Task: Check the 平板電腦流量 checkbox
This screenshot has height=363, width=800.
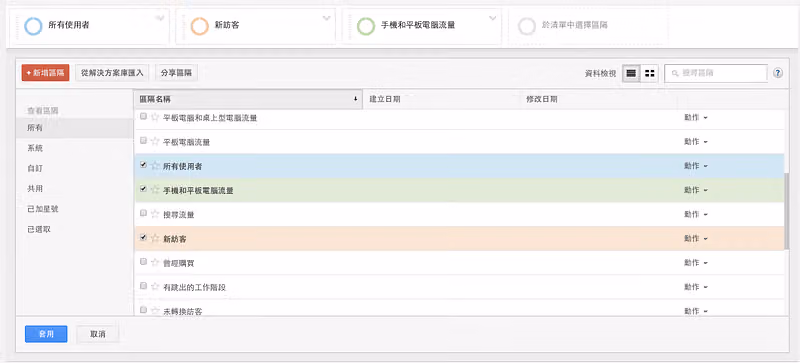Action: 143,140
